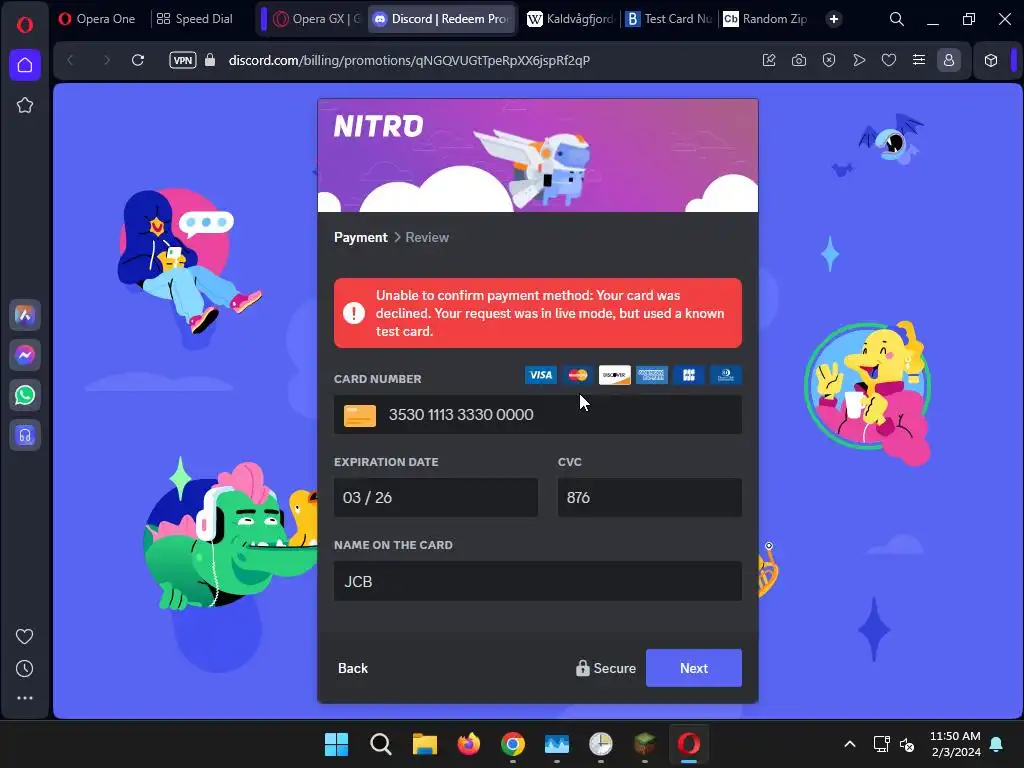The image size is (1024, 768).
Task: Click the Payment breadcrumb step
Action: click(360, 237)
